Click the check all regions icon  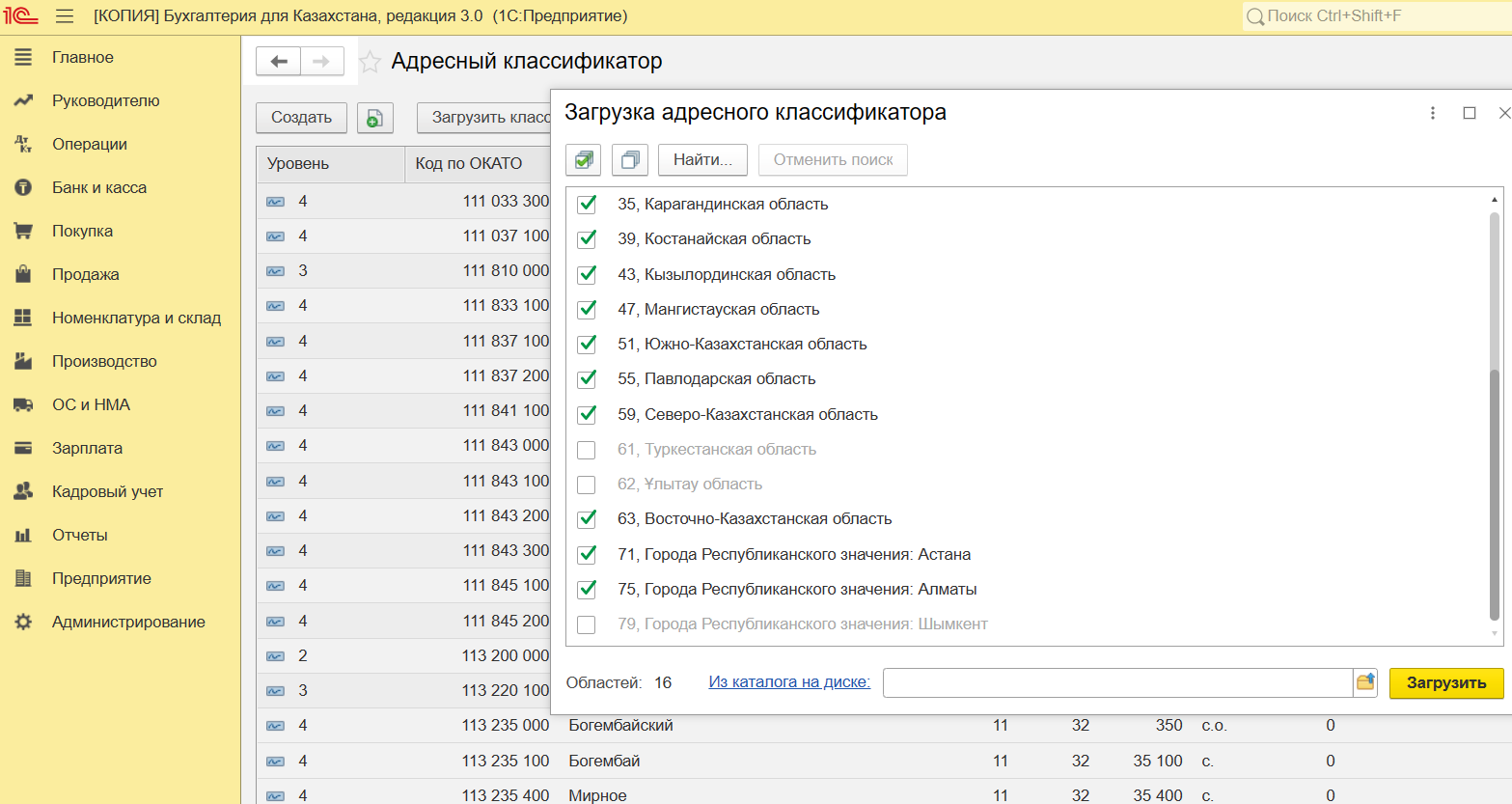(583, 160)
